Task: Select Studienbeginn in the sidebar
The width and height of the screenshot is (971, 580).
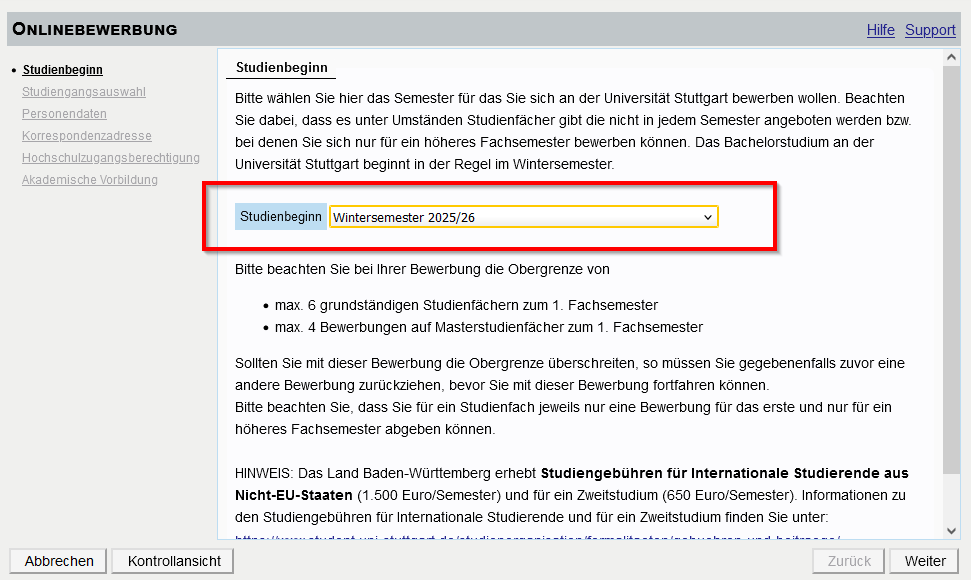Action: point(63,70)
